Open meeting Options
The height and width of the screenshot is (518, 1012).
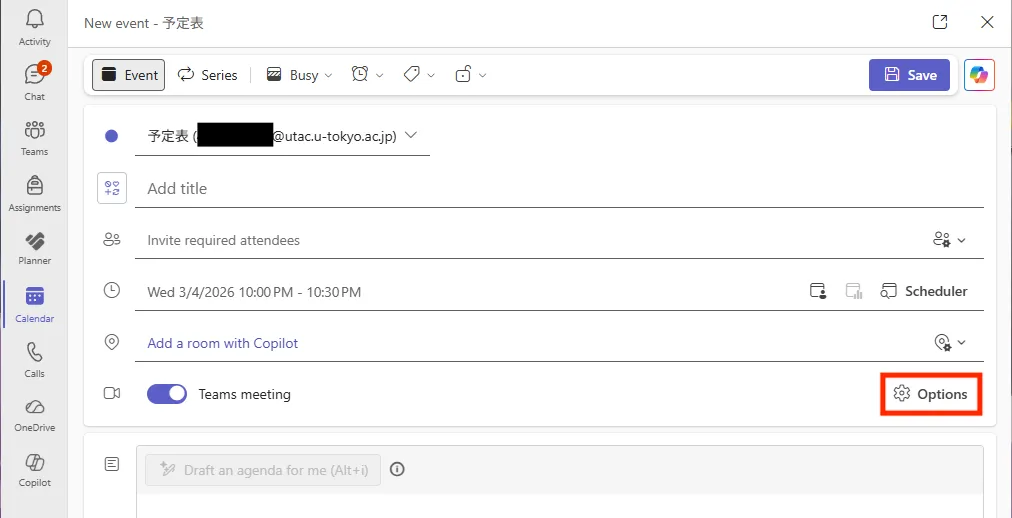(931, 394)
